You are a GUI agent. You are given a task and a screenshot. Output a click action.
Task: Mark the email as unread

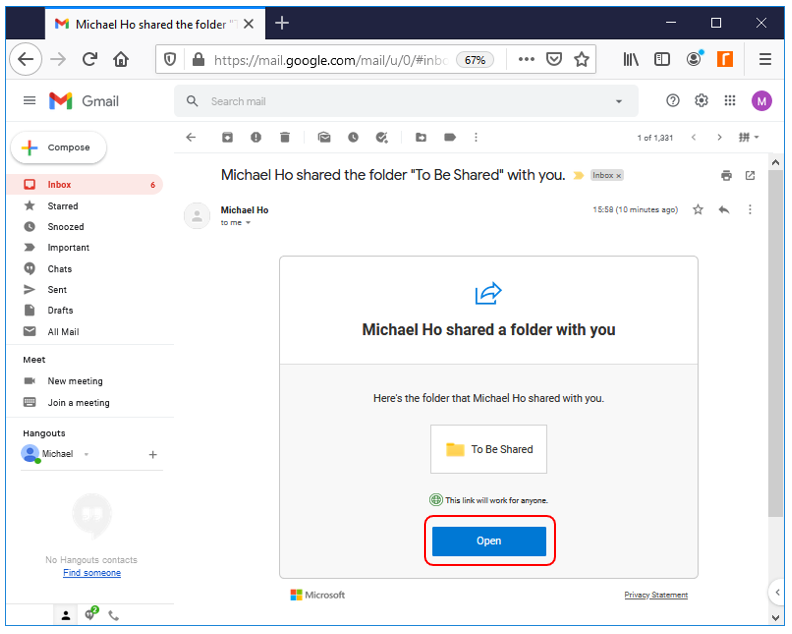coord(324,137)
